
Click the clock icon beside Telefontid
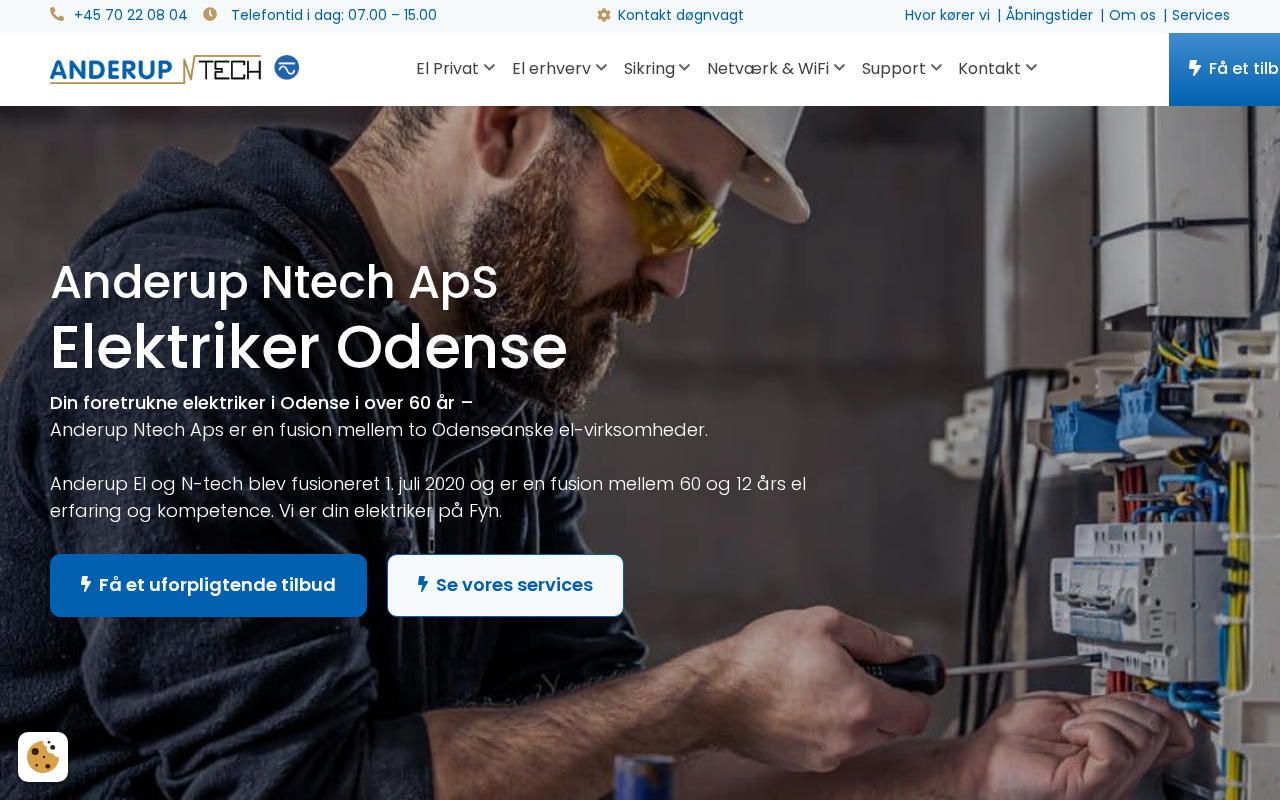click(210, 15)
